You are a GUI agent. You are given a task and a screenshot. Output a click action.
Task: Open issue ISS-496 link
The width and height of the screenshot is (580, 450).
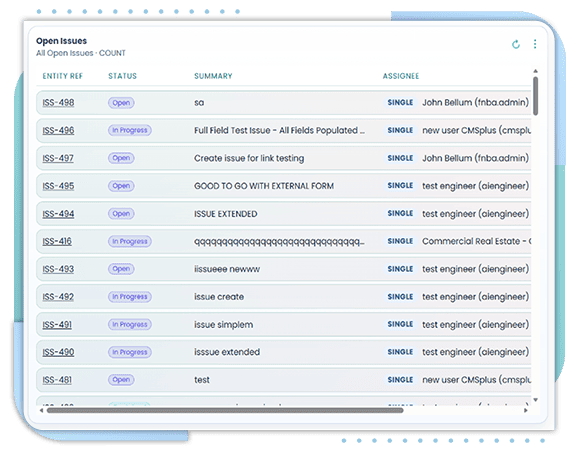[x=58, y=131]
